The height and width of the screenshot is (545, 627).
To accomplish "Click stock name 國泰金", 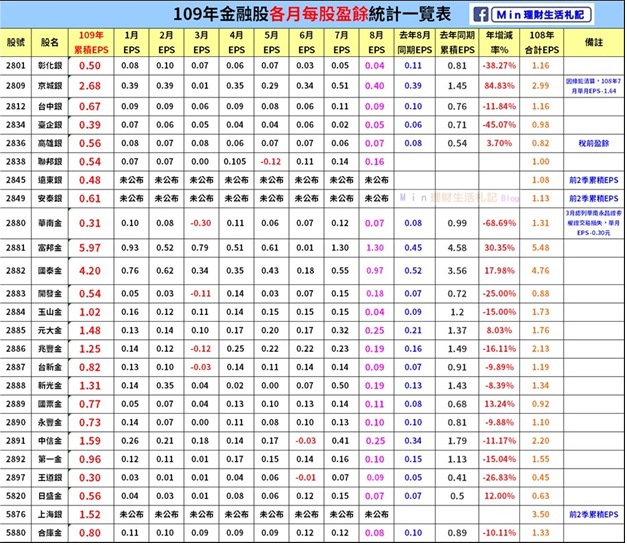I will [51, 271].
